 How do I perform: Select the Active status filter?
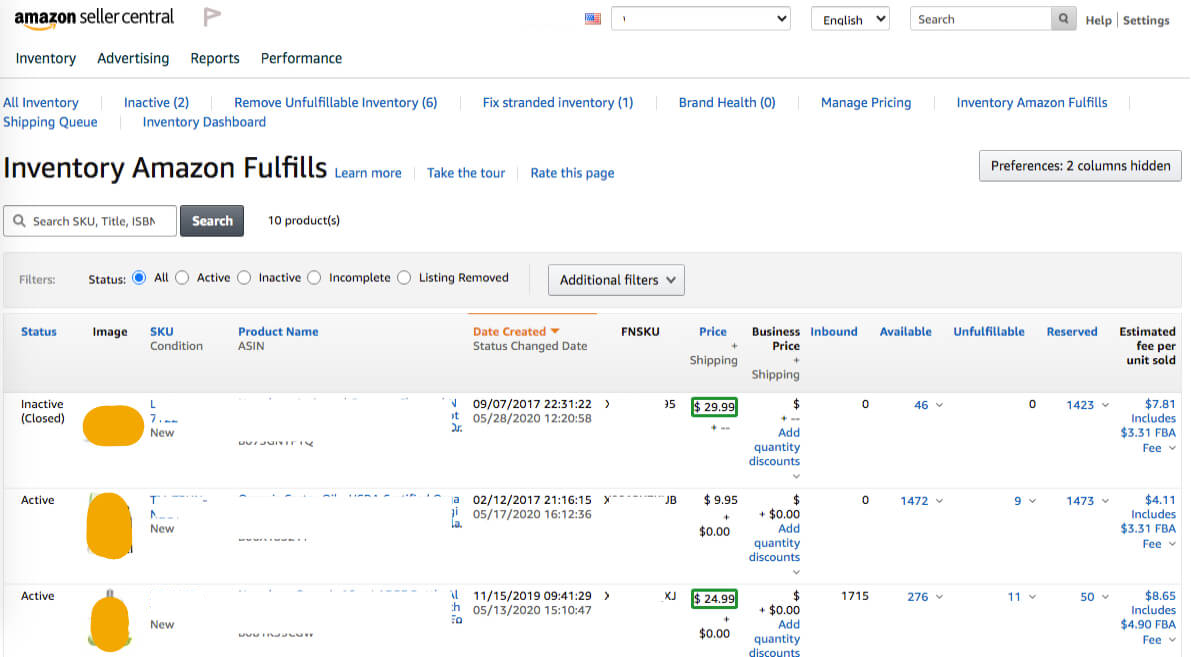click(182, 278)
